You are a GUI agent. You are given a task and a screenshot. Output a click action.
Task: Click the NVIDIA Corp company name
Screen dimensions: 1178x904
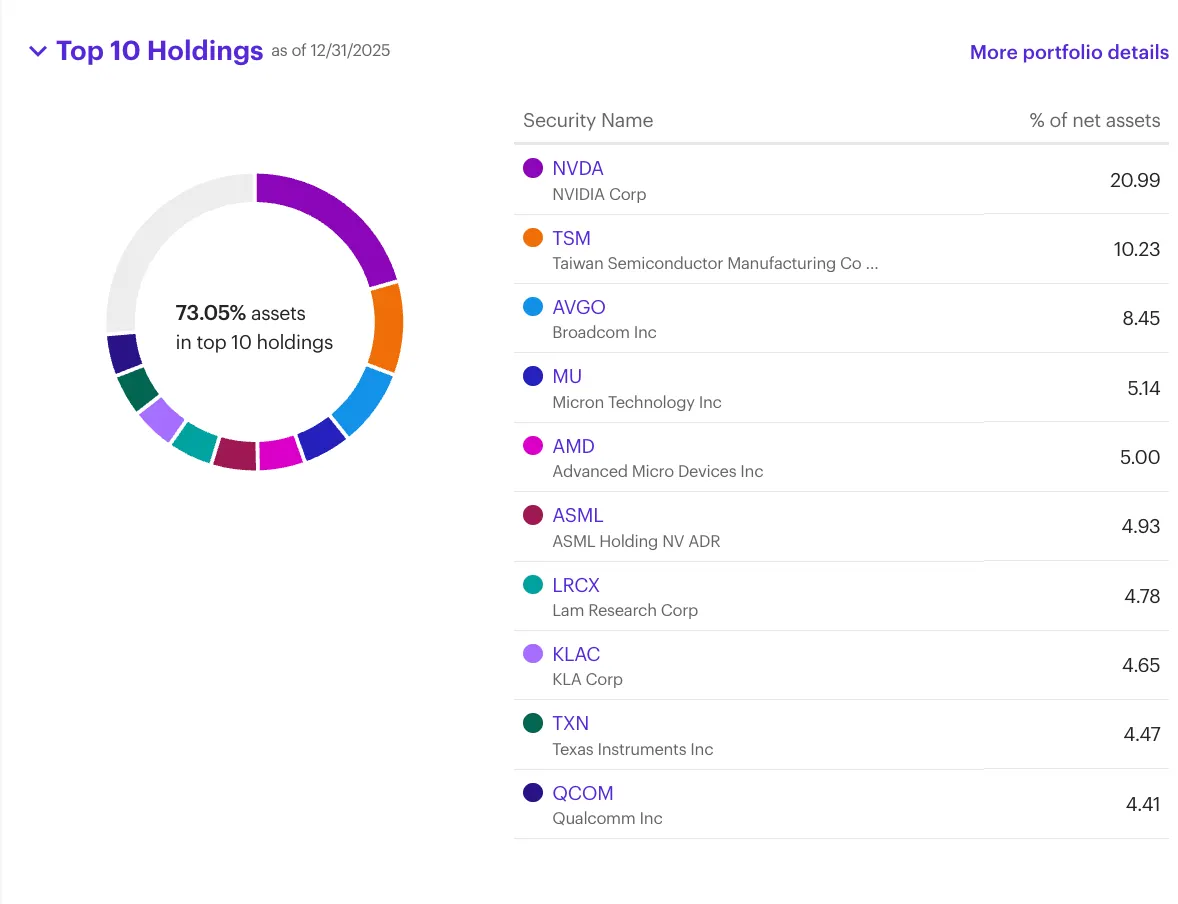click(599, 195)
